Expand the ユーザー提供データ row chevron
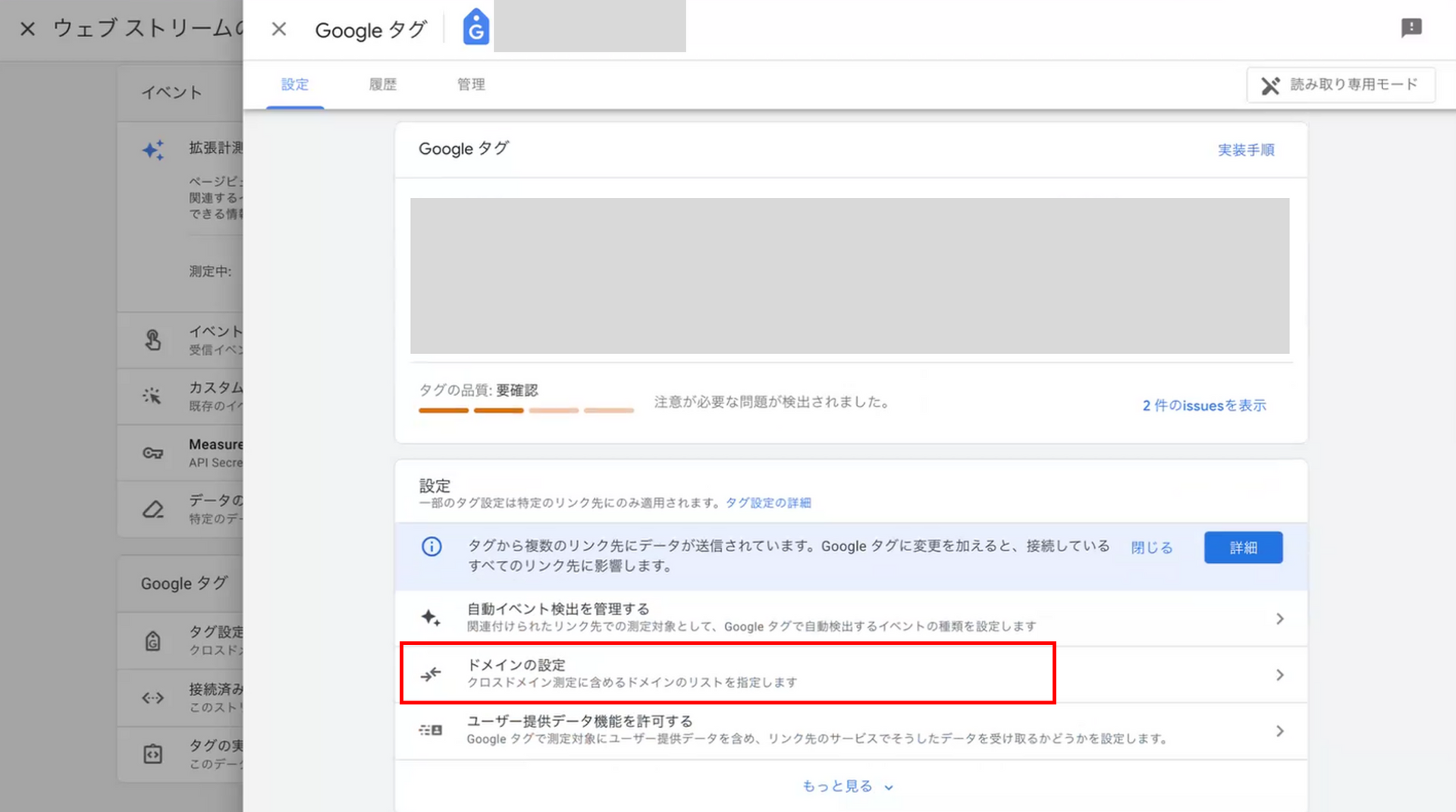Image resolution: width=1456 pixels, height=812 pixels. point(1279,731)
